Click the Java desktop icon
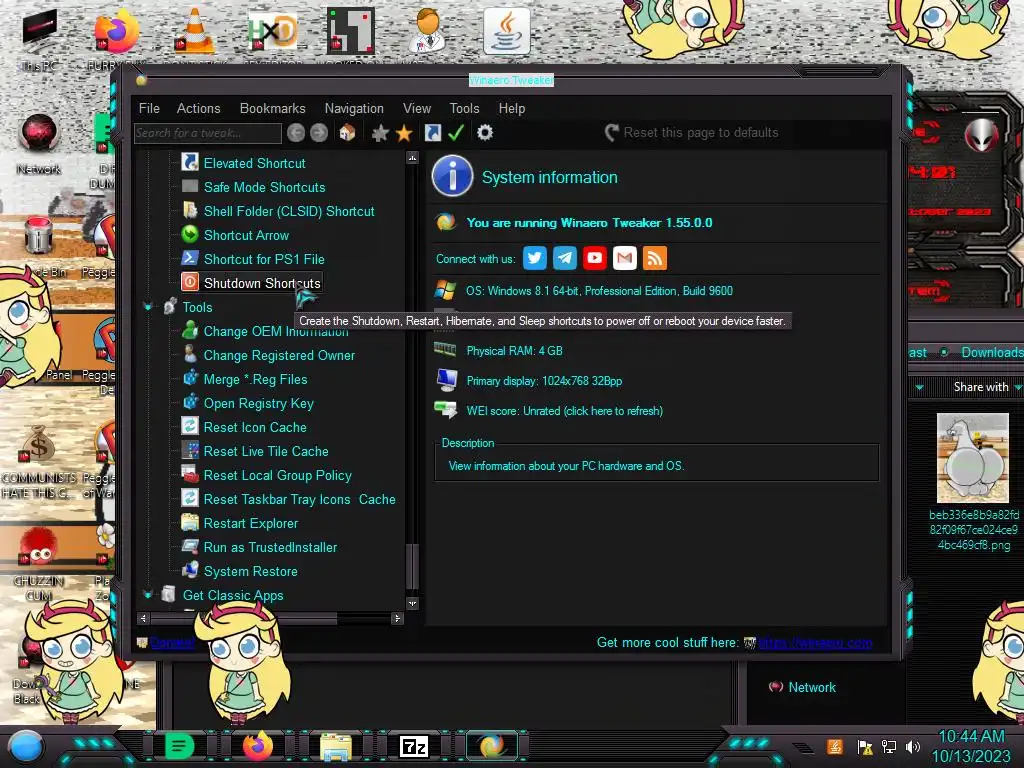Viewport: 1024px width, 768px height. (x=506, y=31)
